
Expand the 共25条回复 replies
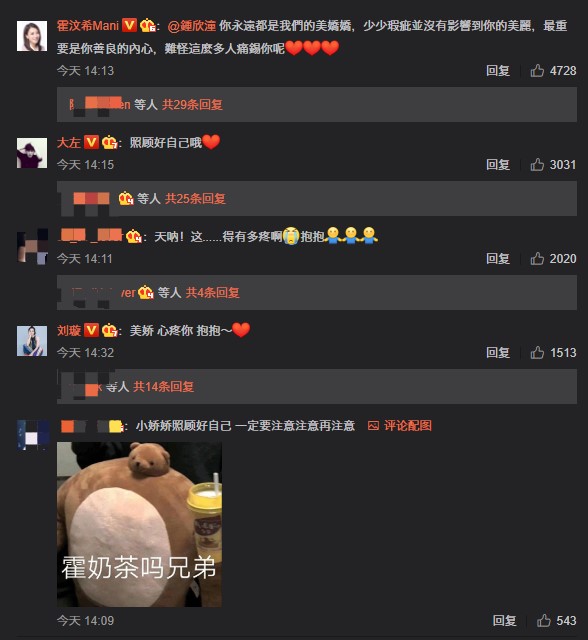(x=195, y=198)
